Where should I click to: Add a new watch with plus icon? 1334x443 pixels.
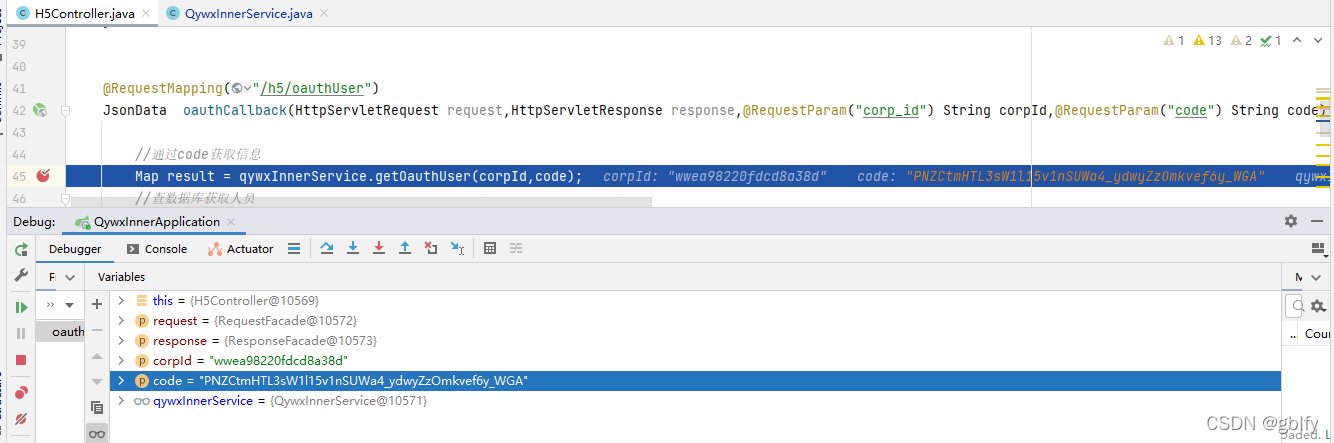tap(97, 304)
